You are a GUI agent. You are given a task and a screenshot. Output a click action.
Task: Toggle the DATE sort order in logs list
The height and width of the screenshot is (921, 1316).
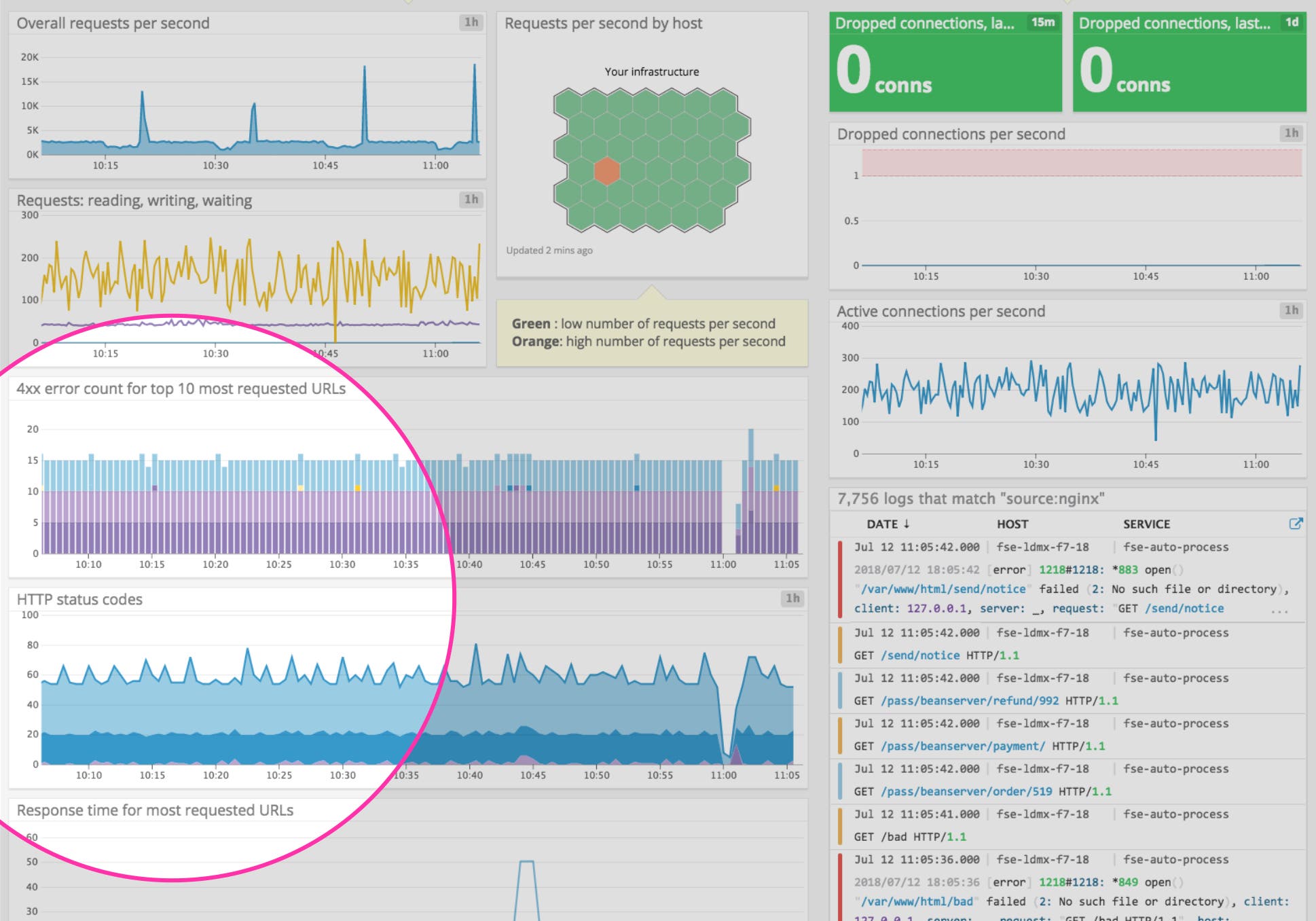click(x=887, y=524)
